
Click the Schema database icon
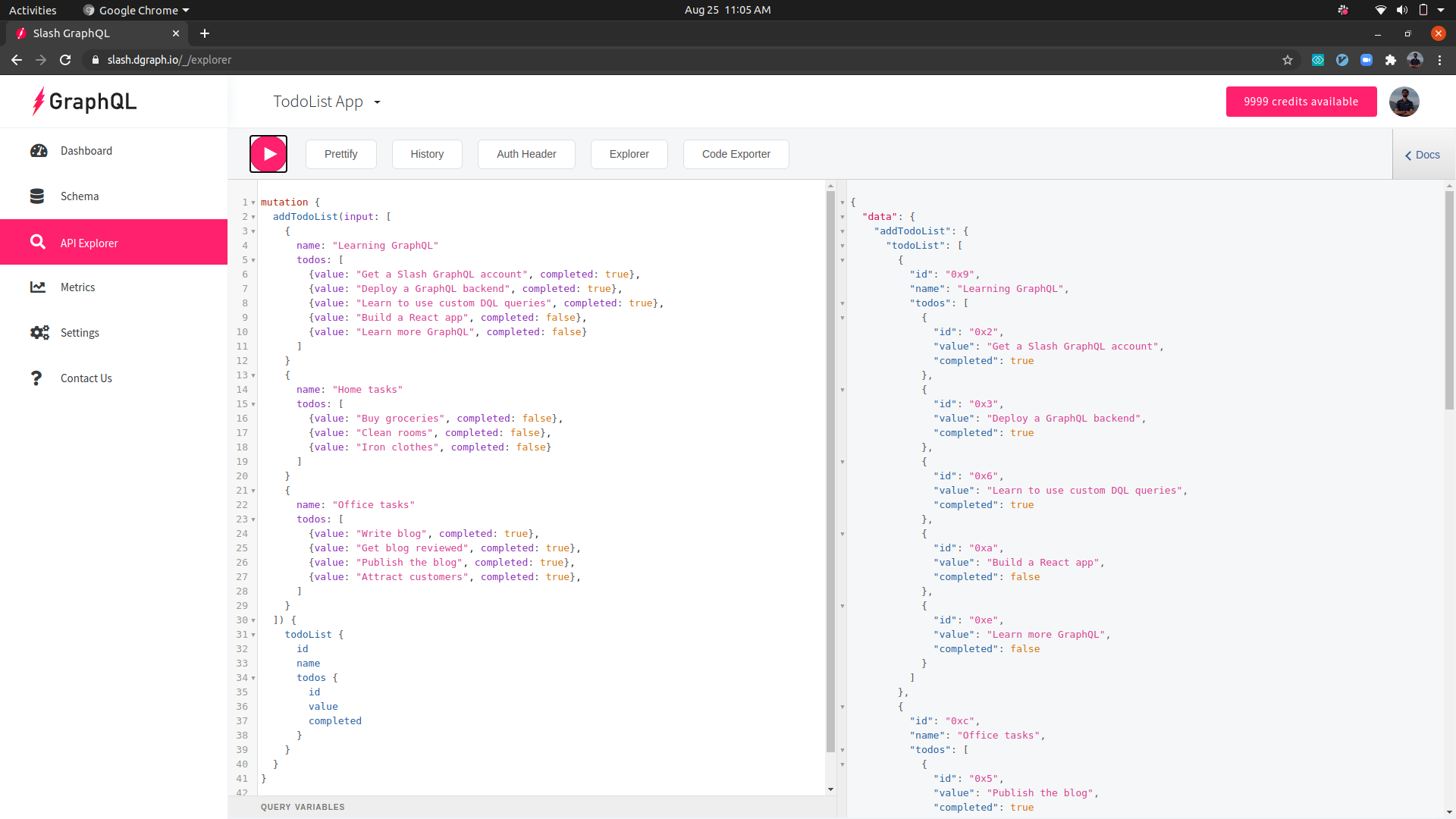[37, 196]
